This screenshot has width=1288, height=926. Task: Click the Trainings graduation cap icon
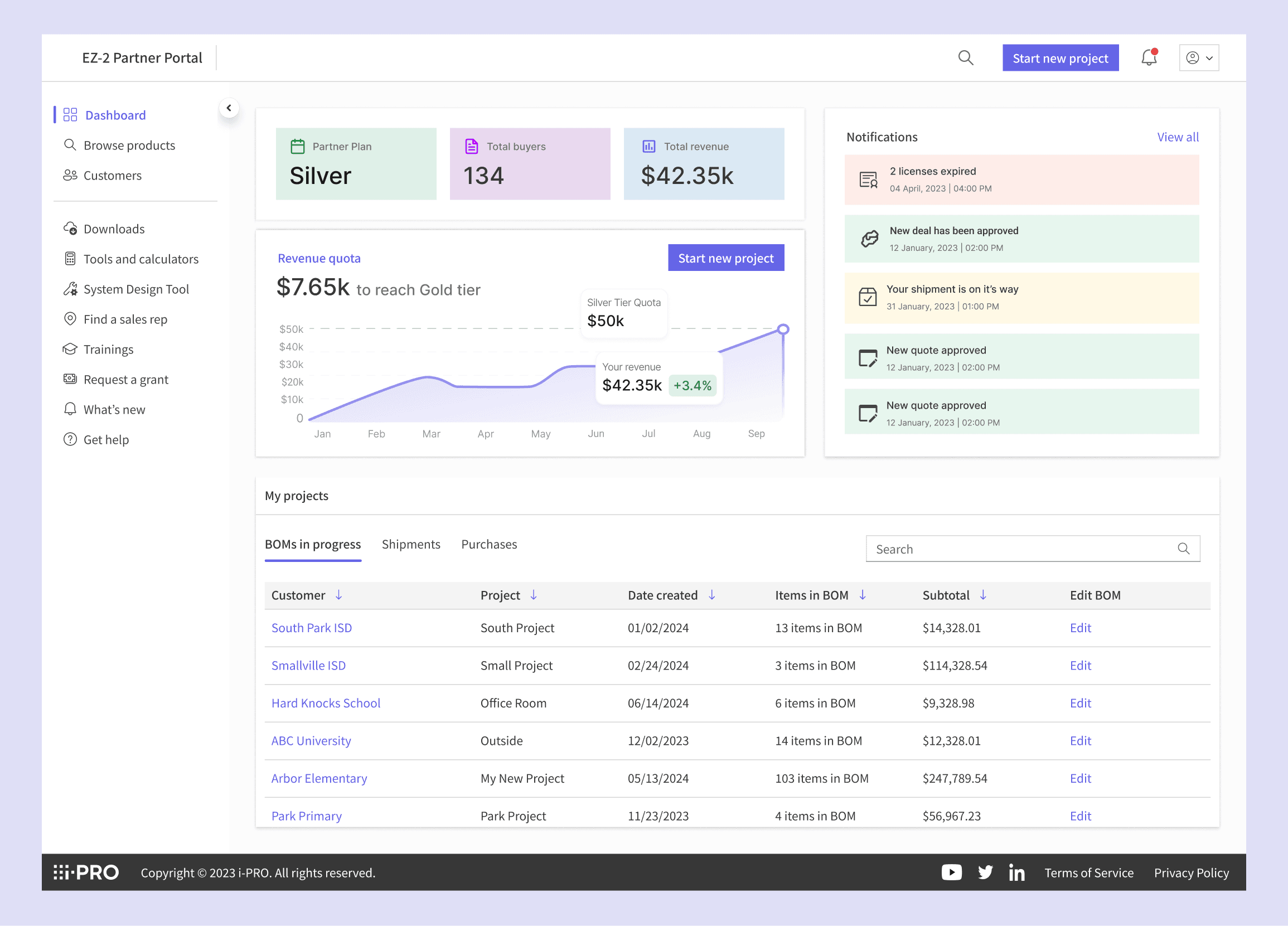70,349
